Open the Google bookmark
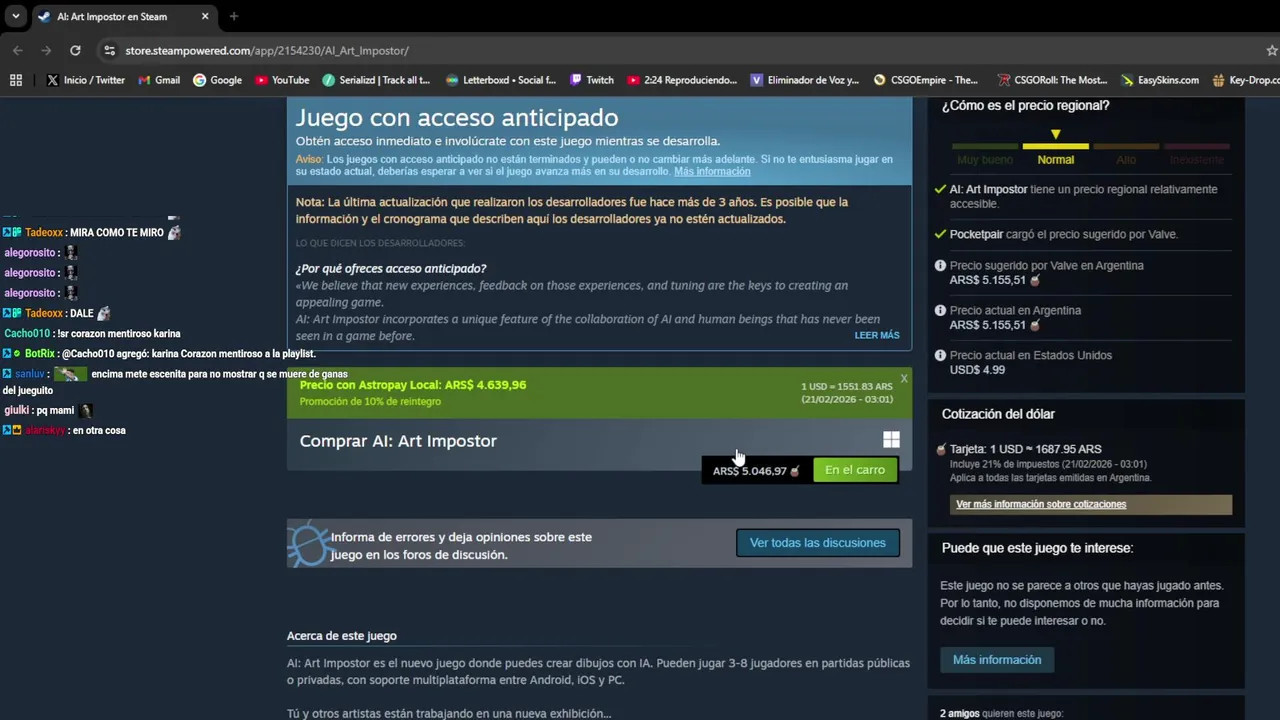The height and width of the screenshot is (720, 1280). pyautogui.click(x=217, y=80)
